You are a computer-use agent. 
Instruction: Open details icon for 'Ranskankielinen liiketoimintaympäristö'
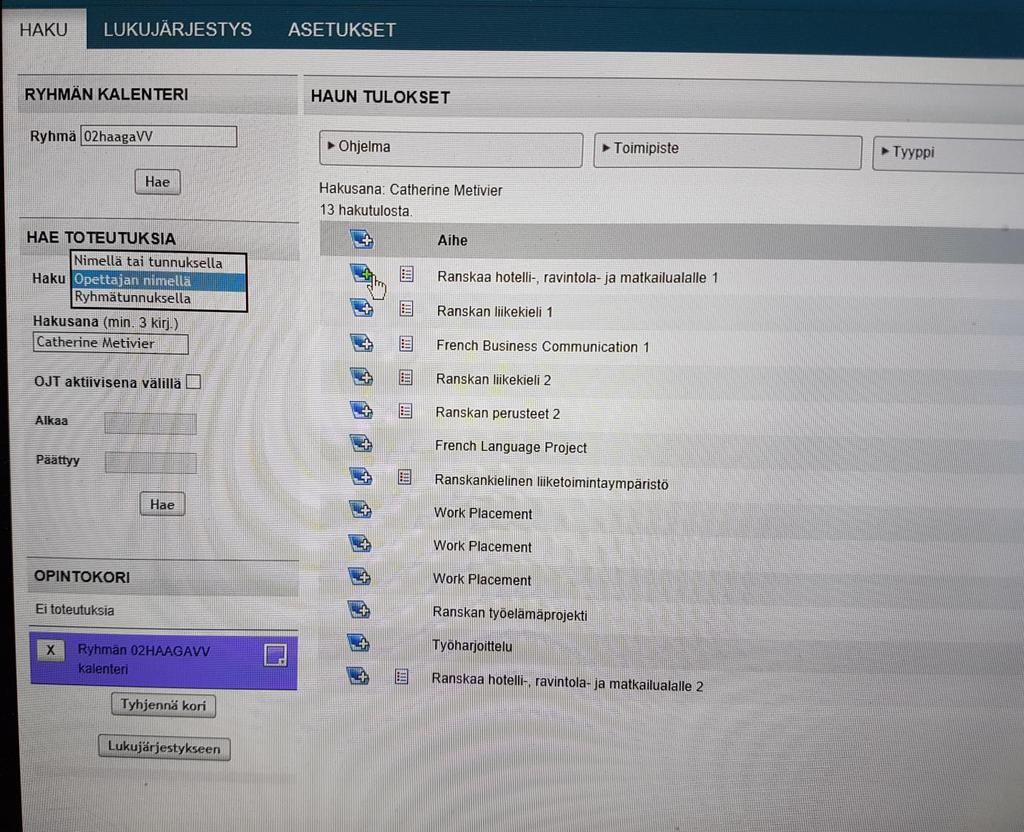[x=405, y=477]
